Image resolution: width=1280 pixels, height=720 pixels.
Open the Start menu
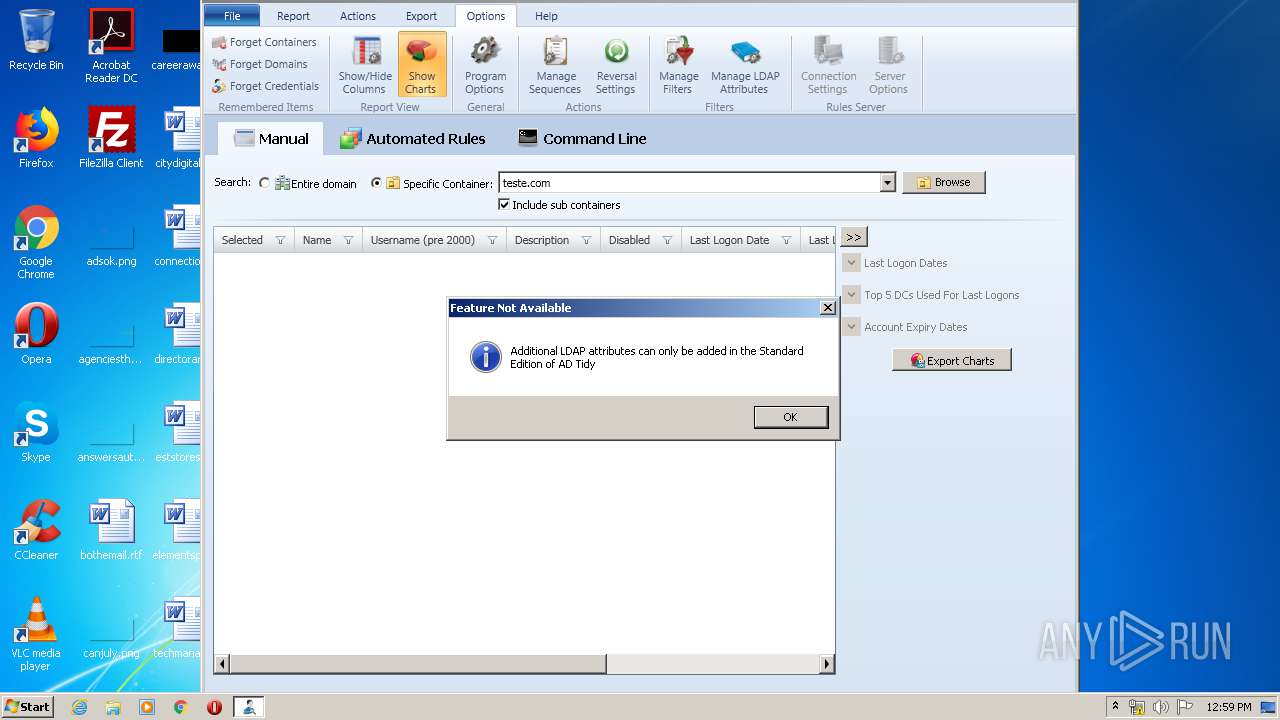[x=28, y=707]
